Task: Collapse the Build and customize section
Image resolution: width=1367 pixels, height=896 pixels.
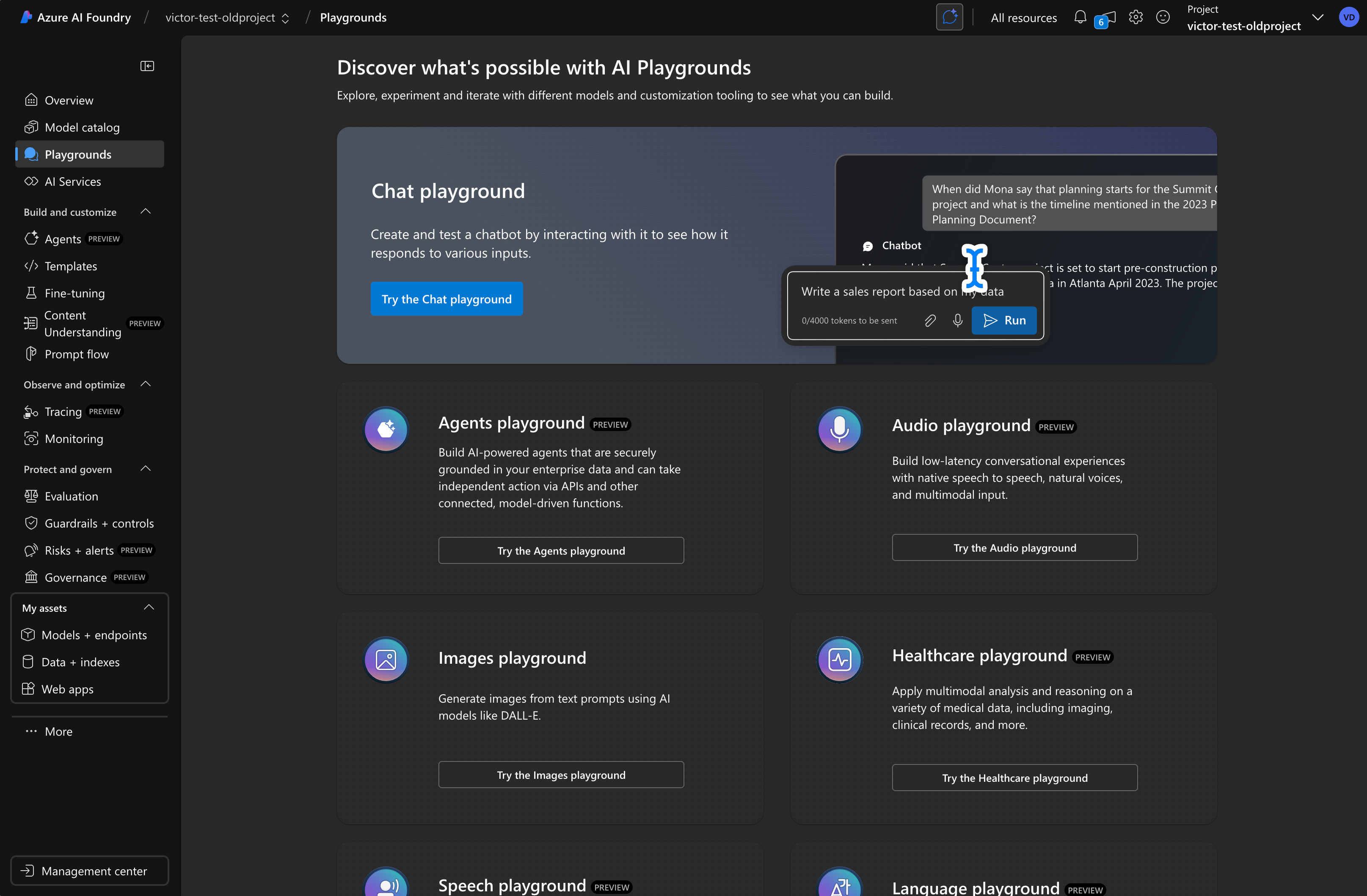Action: pos(146,211)
